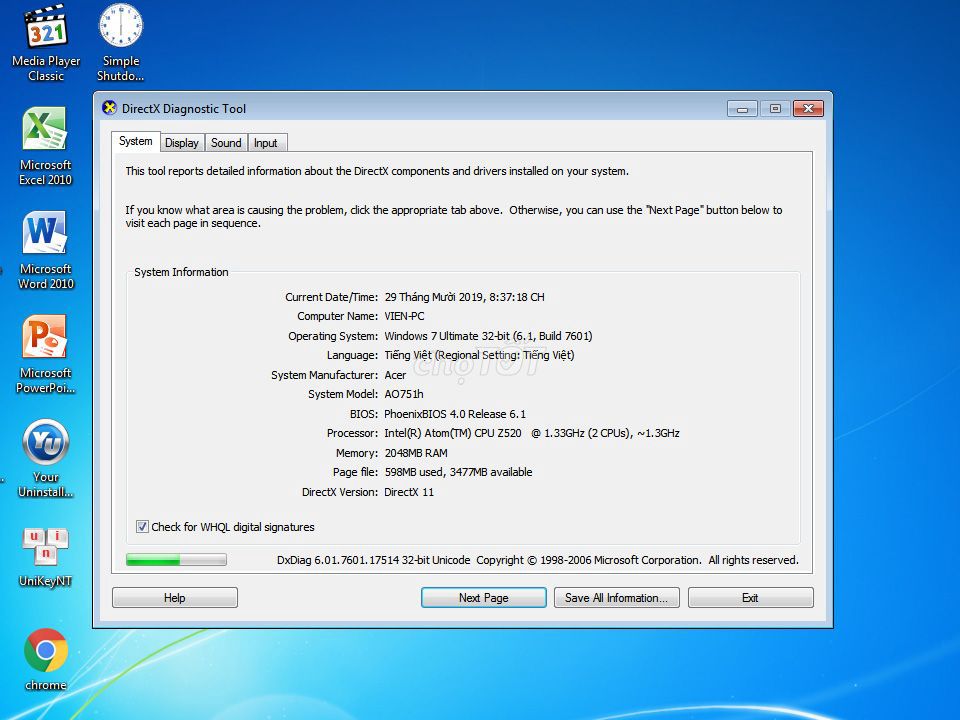960x720 pixels.
Task: Click the Help button
Action: [x=174, y=598]
